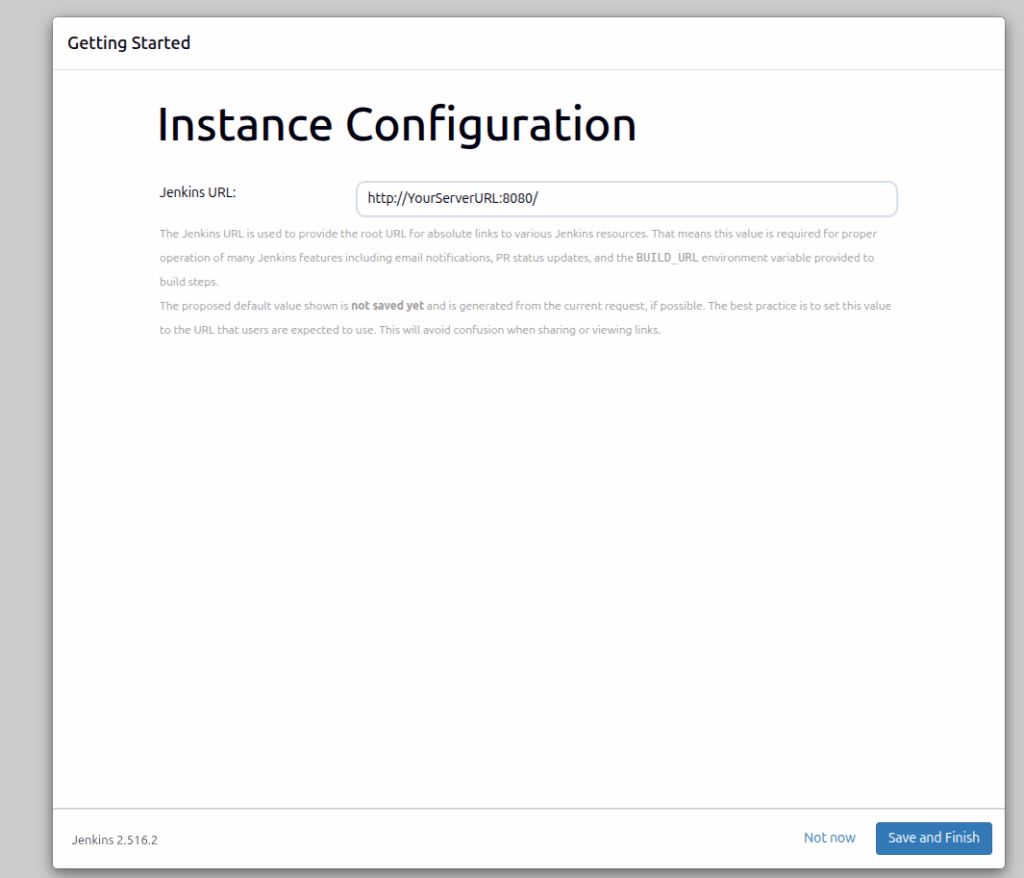Click the BUILD_URL text in the description
Screen dimensions: 1024x878
(665, 257)
